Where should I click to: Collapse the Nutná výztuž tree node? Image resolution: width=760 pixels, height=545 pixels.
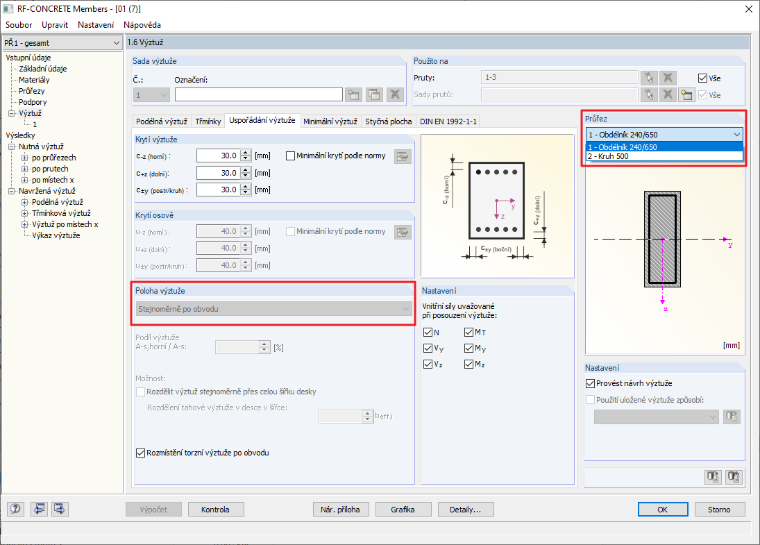coord(12,146)
